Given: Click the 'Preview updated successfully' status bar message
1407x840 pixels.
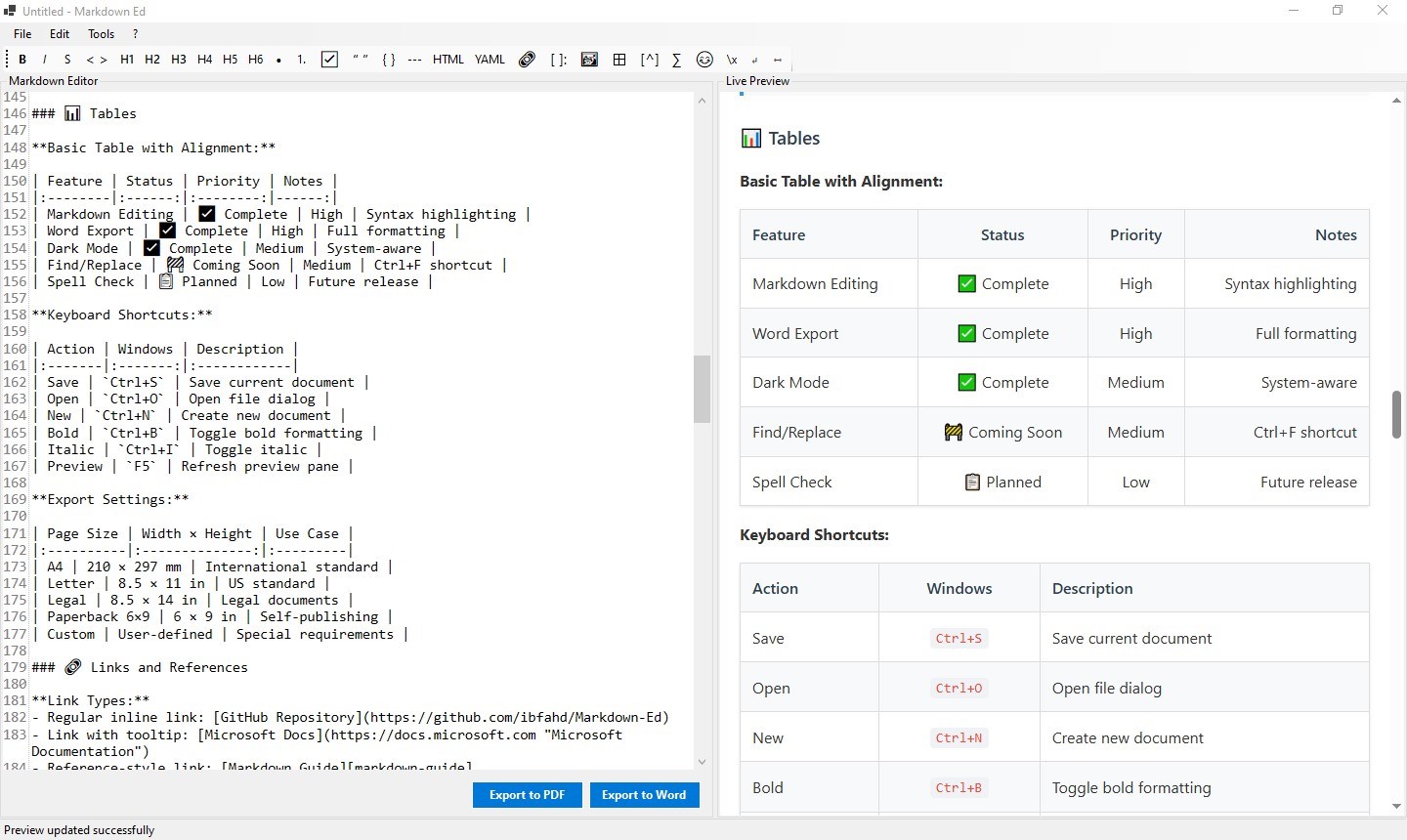Looking at the screenshot, I should [x=79, y=830].
